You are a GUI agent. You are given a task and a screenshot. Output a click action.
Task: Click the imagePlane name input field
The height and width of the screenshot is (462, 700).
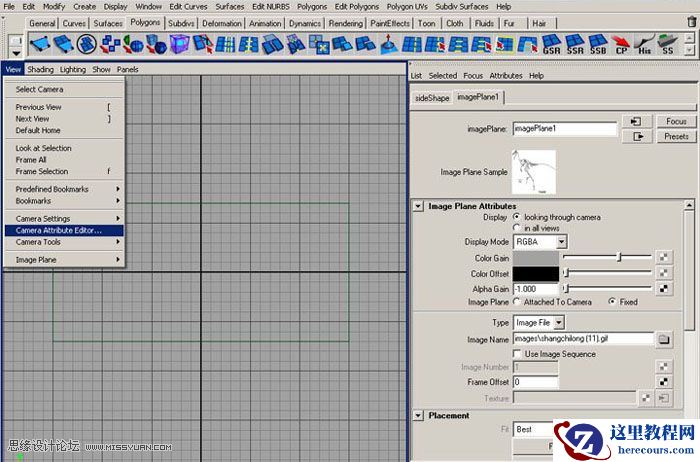(565, 129)
